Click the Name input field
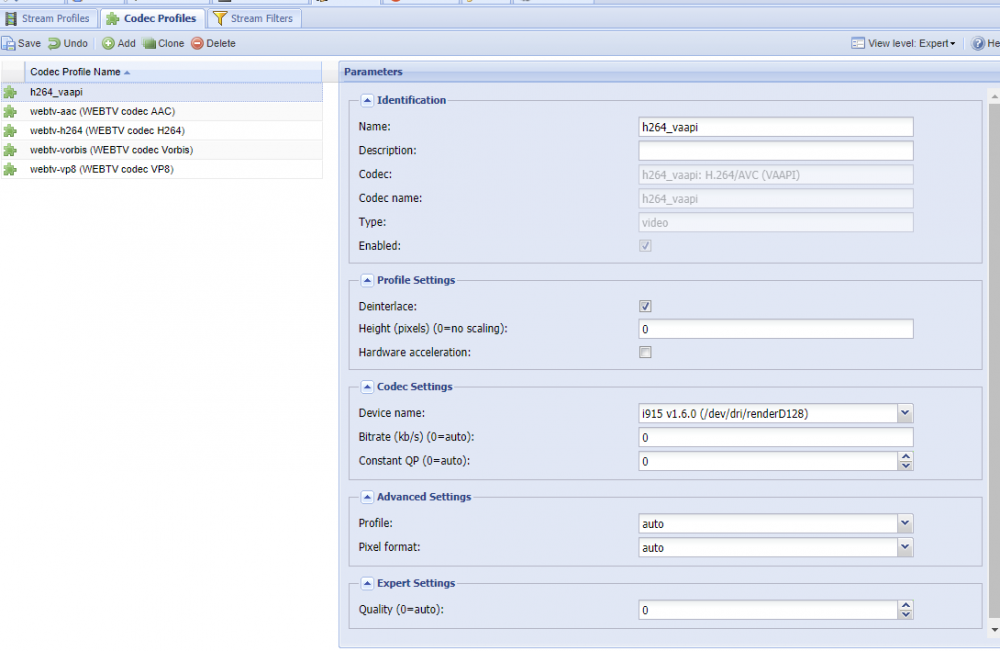The height and width of the screenshot is (651, 1000). [776, 127]
